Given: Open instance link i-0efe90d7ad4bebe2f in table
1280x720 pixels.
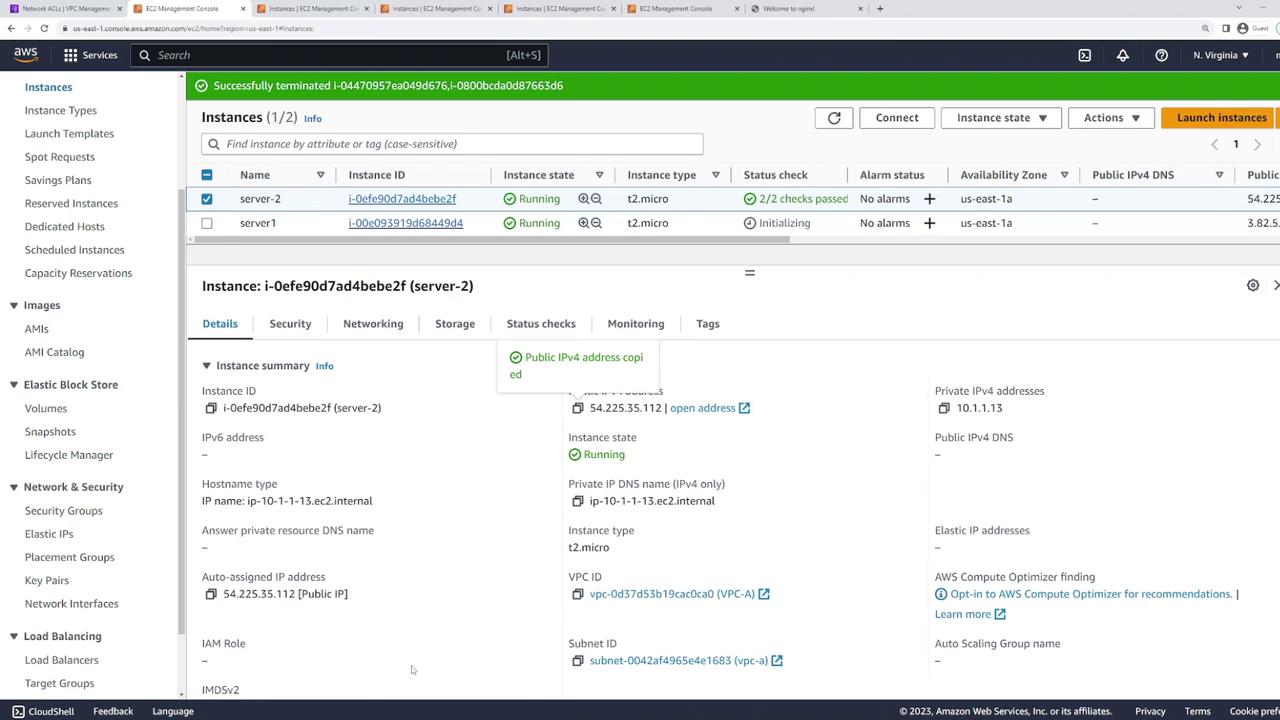Looking at the screenshot, I should click(x=402, y=199).
